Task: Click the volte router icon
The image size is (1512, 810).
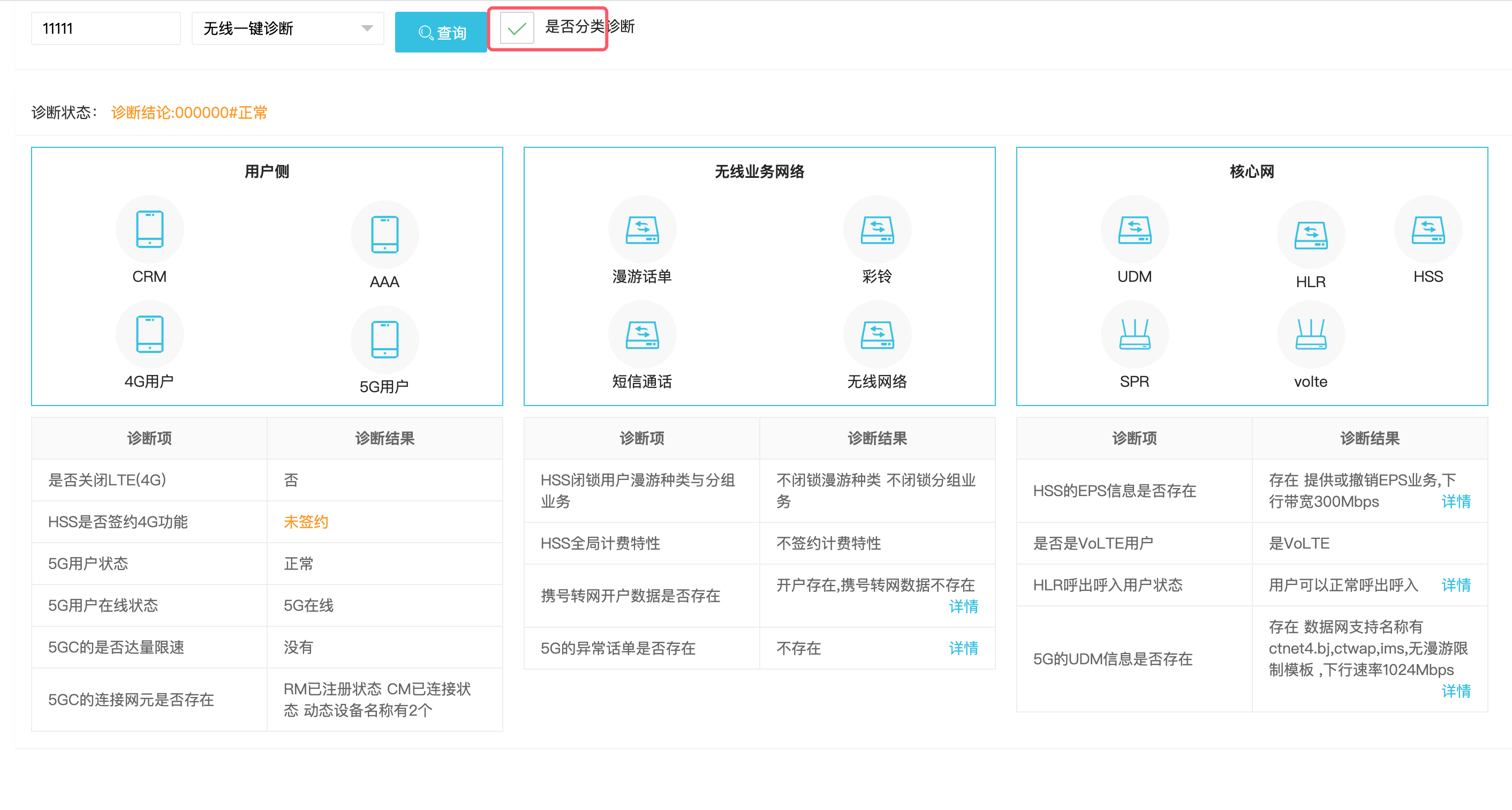Action: [1311, 334]
